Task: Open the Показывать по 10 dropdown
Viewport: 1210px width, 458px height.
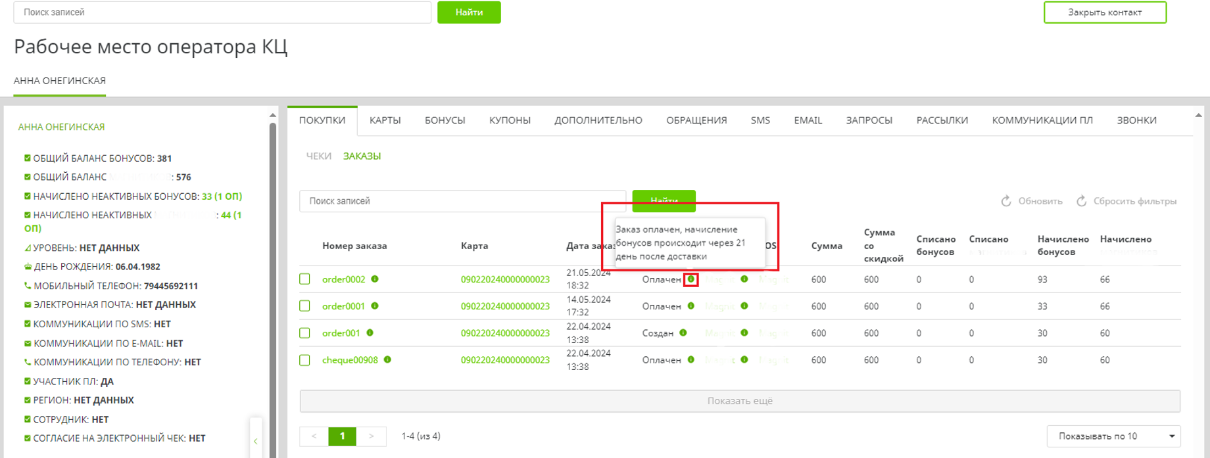Action: [x=1113, y=436]
